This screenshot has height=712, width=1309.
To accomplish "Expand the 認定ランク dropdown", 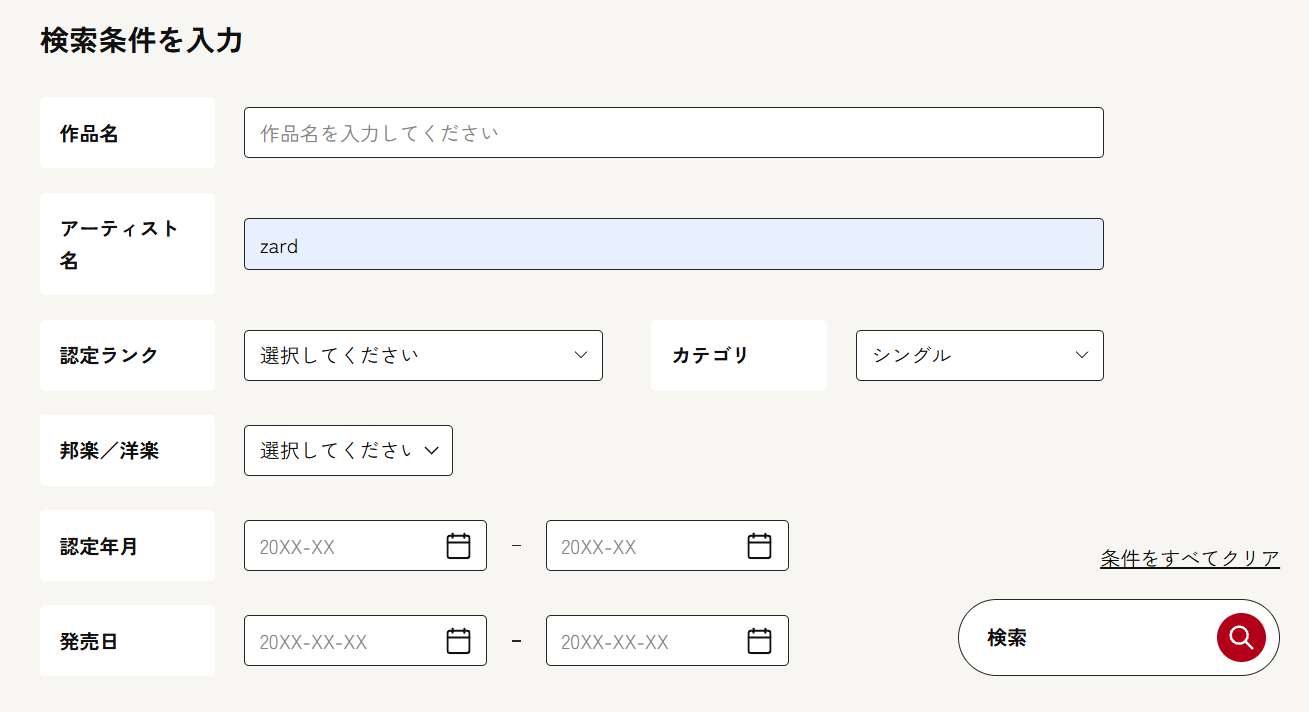I will tap(423, 355).
